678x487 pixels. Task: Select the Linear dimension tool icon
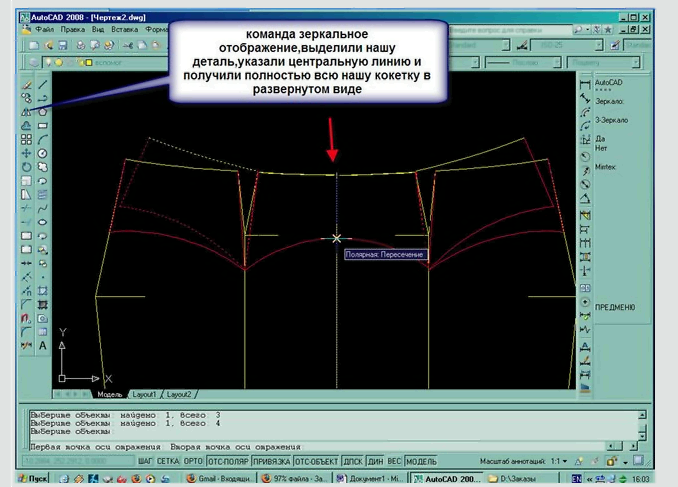[x=585, y=86]
